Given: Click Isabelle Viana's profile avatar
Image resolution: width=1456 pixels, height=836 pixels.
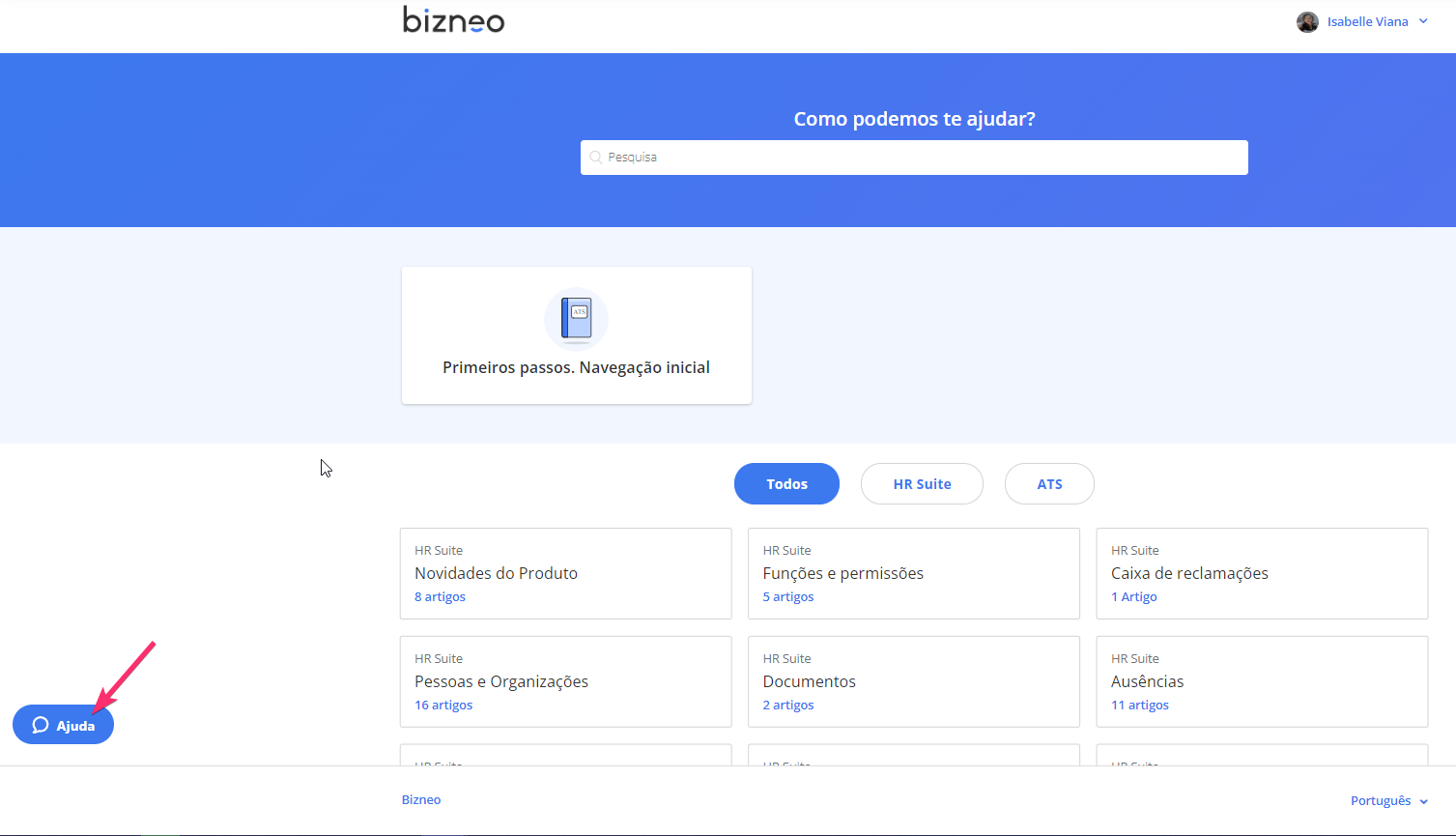Looking at the screenshot, I should 1307,22.
